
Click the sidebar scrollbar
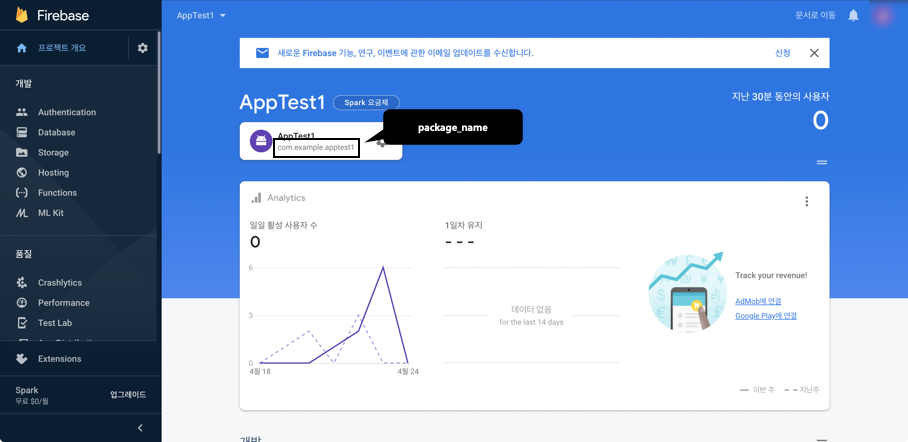coord(159,92)
